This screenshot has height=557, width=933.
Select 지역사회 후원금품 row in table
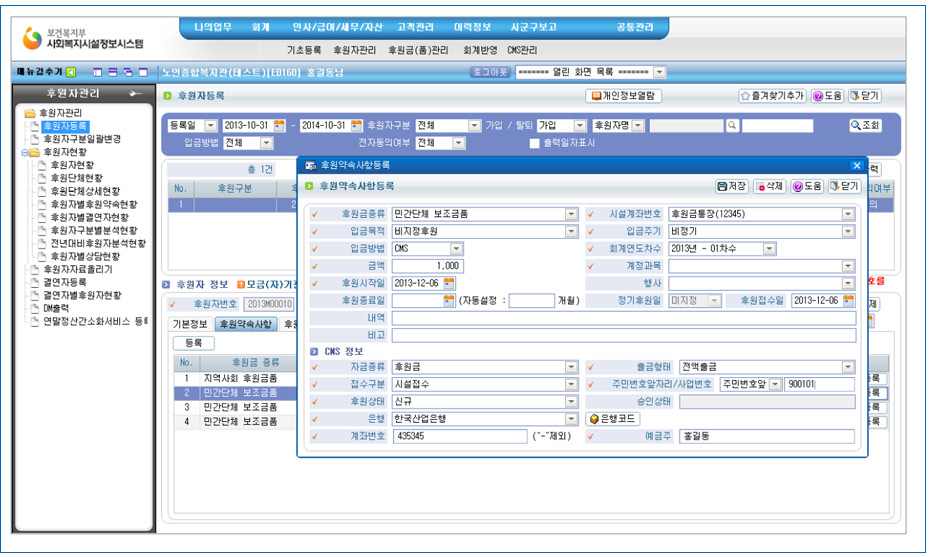click(x=236, y=378)
